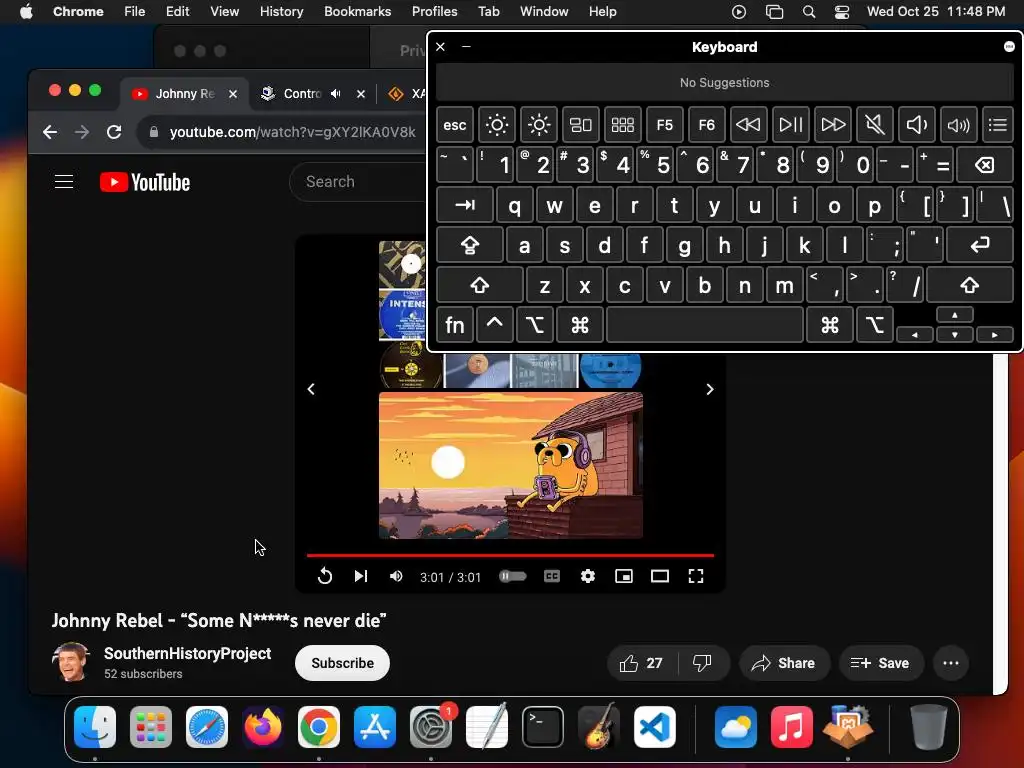Viewport: 1024px width, 768px height.
Task: Tap Launchpad key on keyboard
Action: pyautogui.click(x=622, y=125)
